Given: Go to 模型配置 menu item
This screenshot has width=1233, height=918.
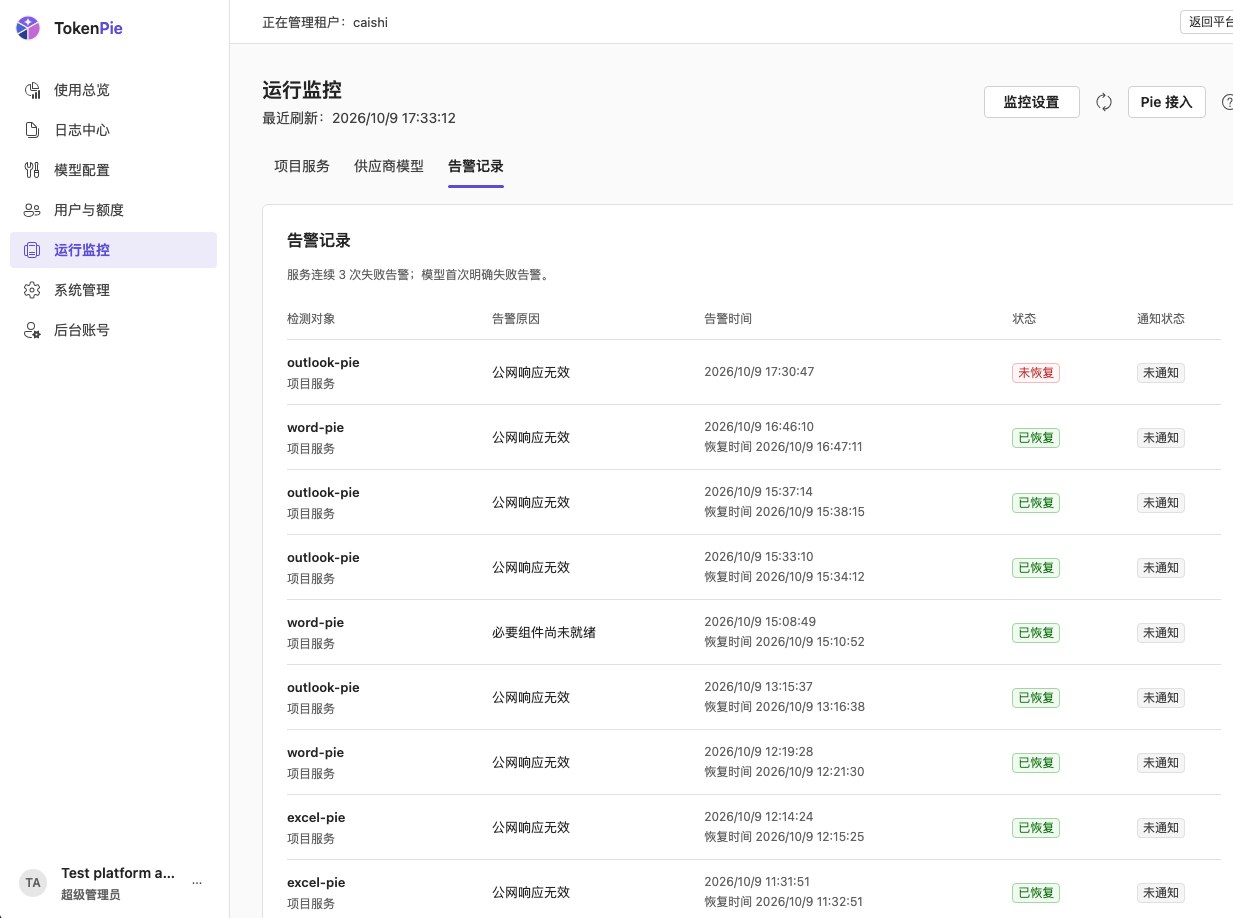Looking at the screenshot, I should point(113,170).
